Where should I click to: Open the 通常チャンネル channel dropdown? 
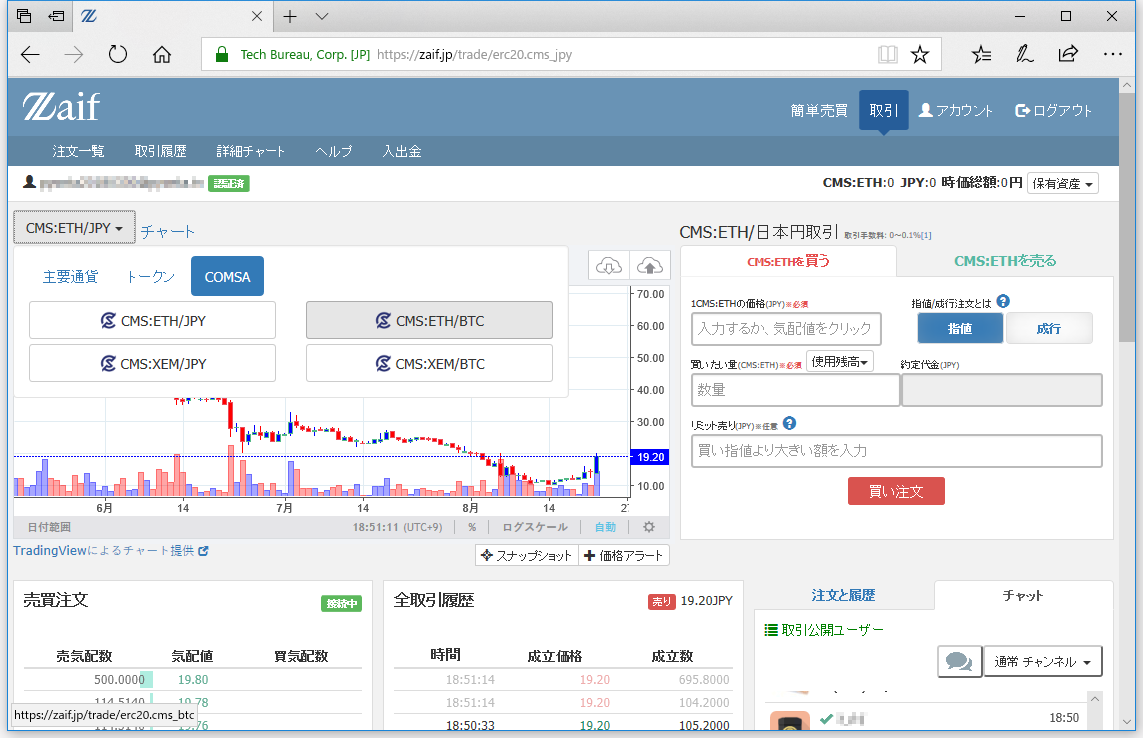point(1042,661)
